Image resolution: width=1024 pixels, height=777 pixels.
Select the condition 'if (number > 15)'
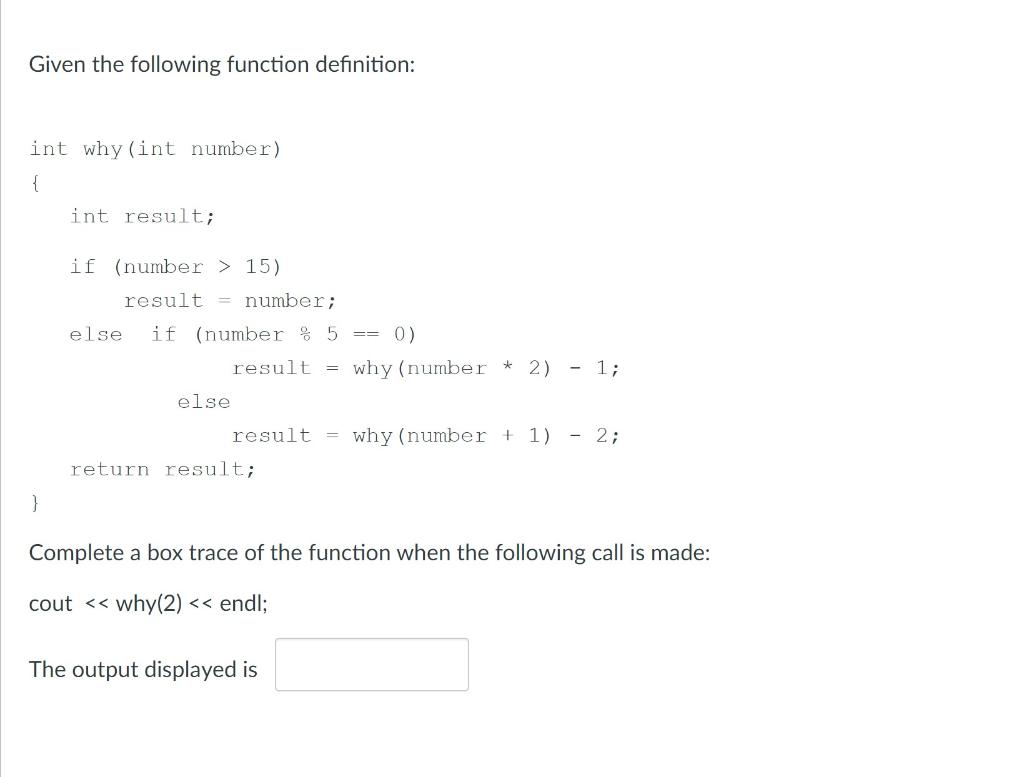[x=175, y=266]
